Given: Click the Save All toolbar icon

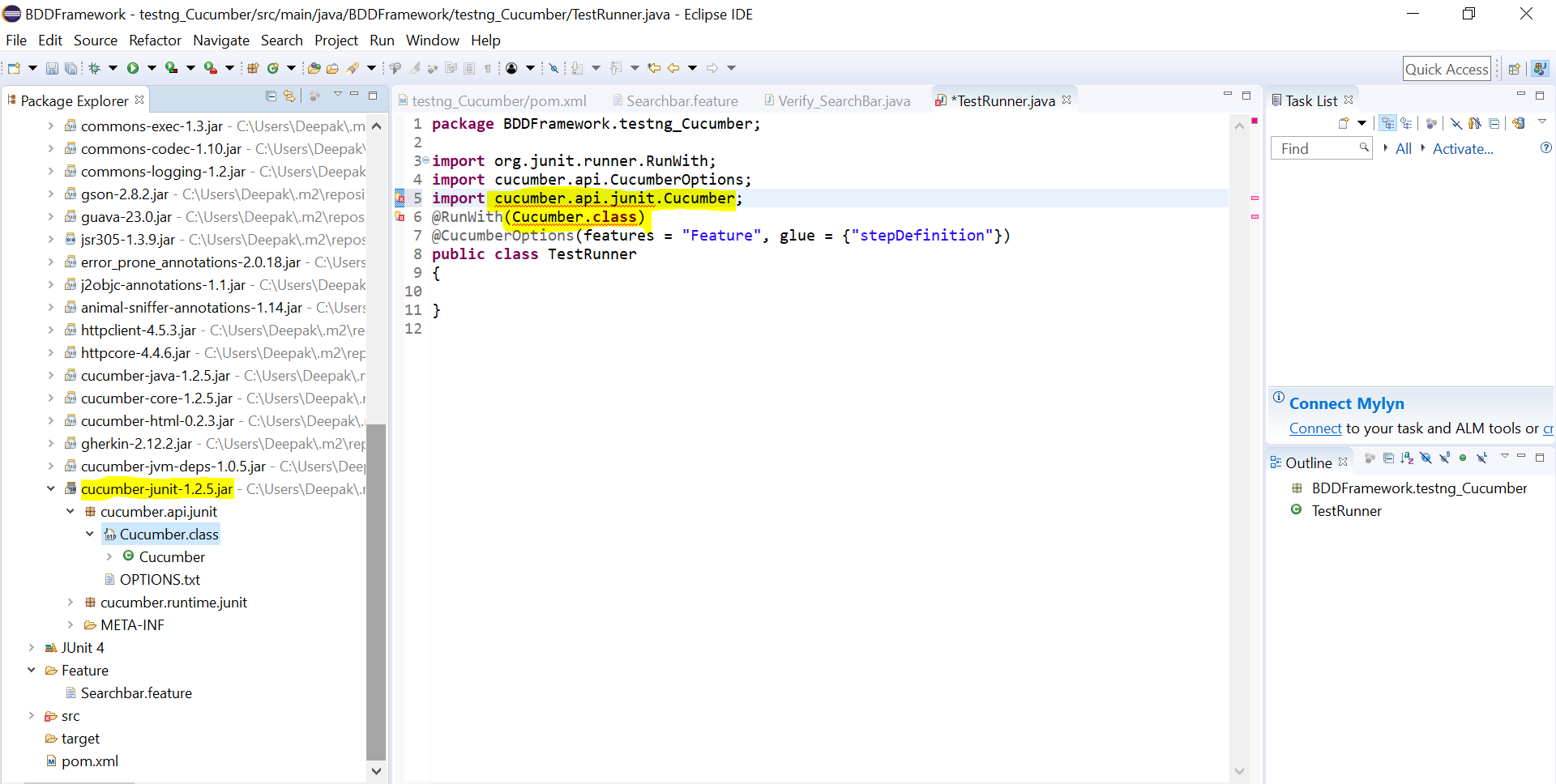Looking at the screenshot, I should tap(71, 68).
